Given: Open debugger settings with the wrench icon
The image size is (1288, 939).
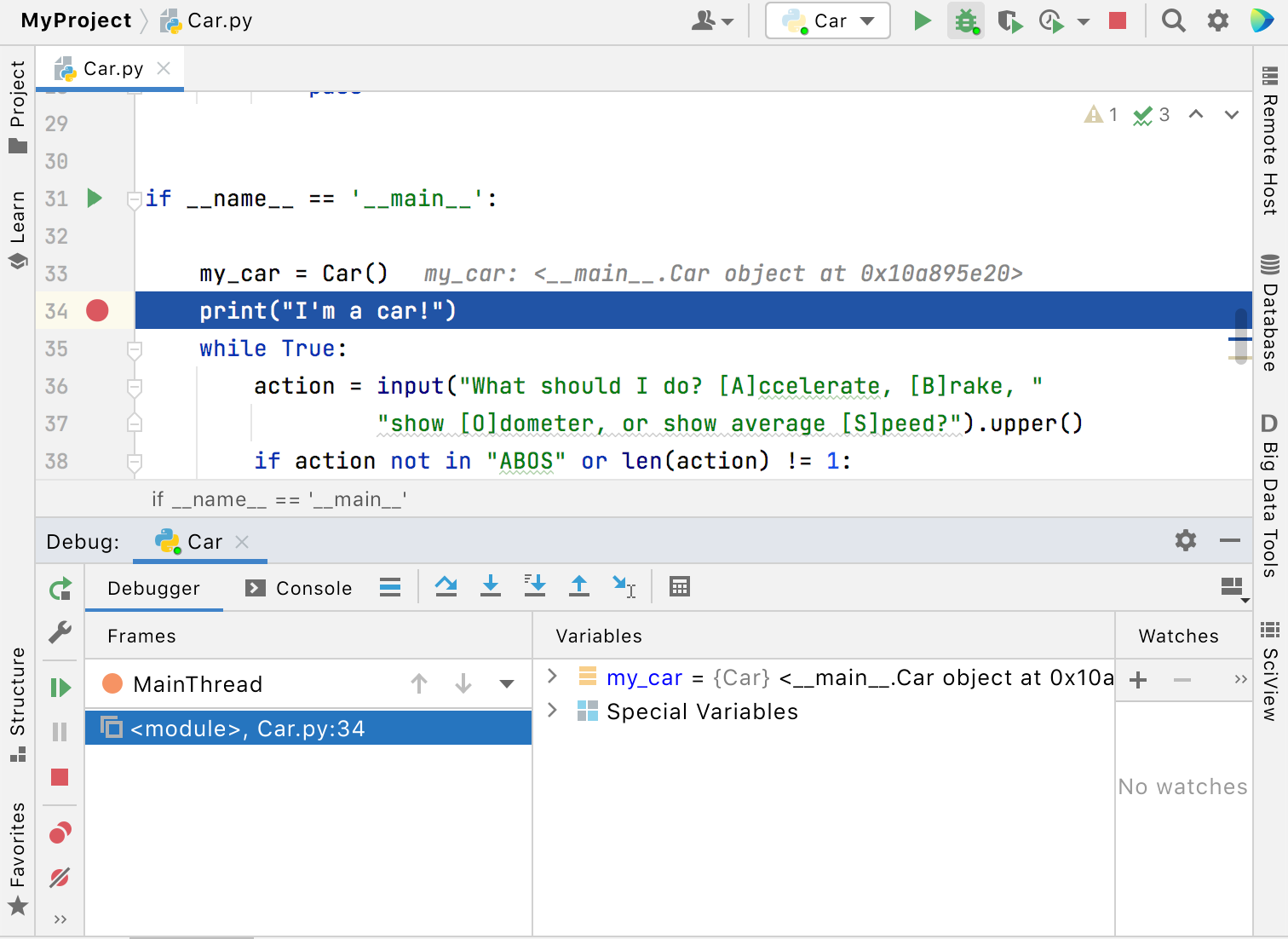Looking at the screenshot, I should (x=60, y=633).
